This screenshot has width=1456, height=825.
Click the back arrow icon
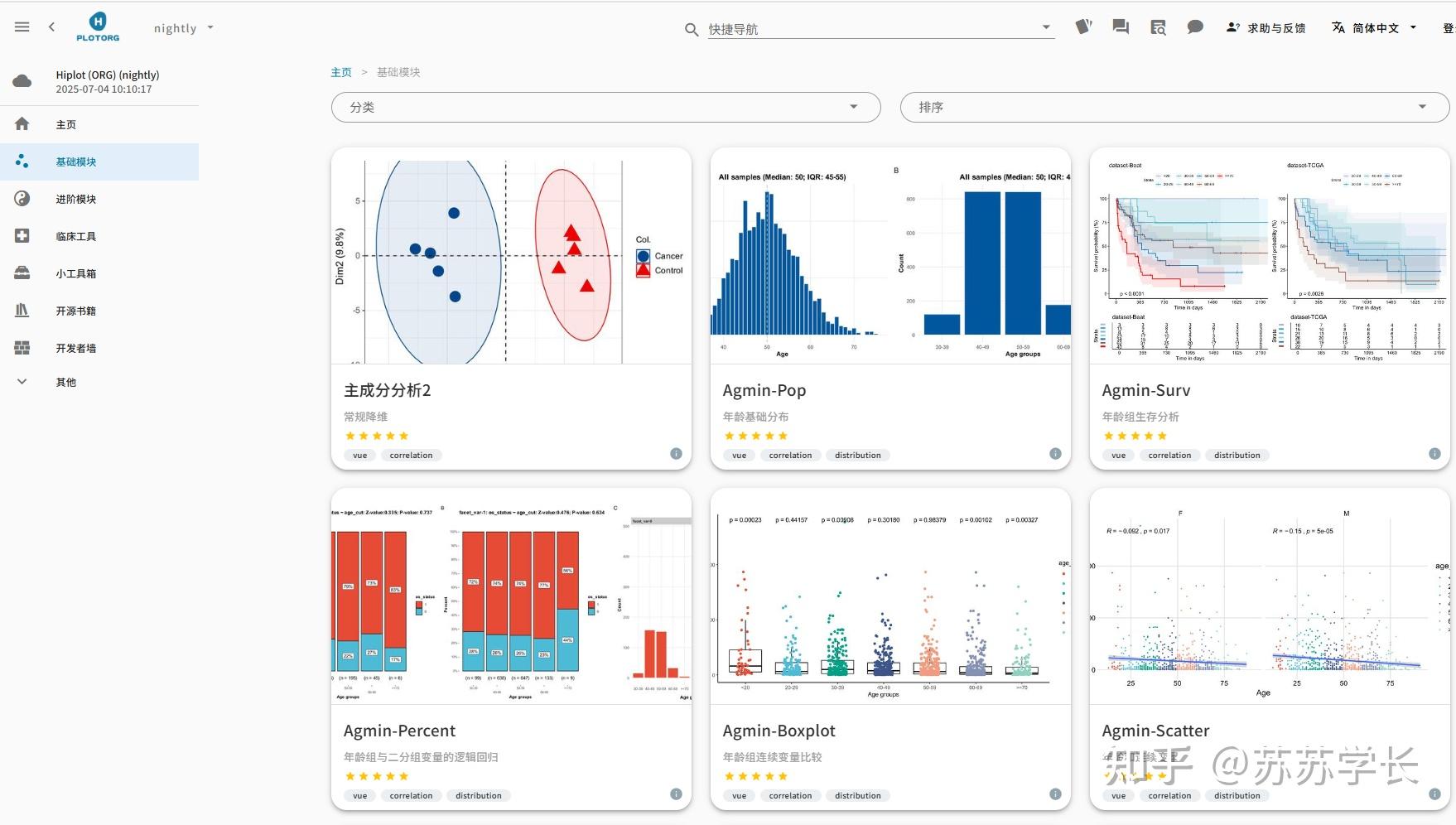tap(51, 27)
